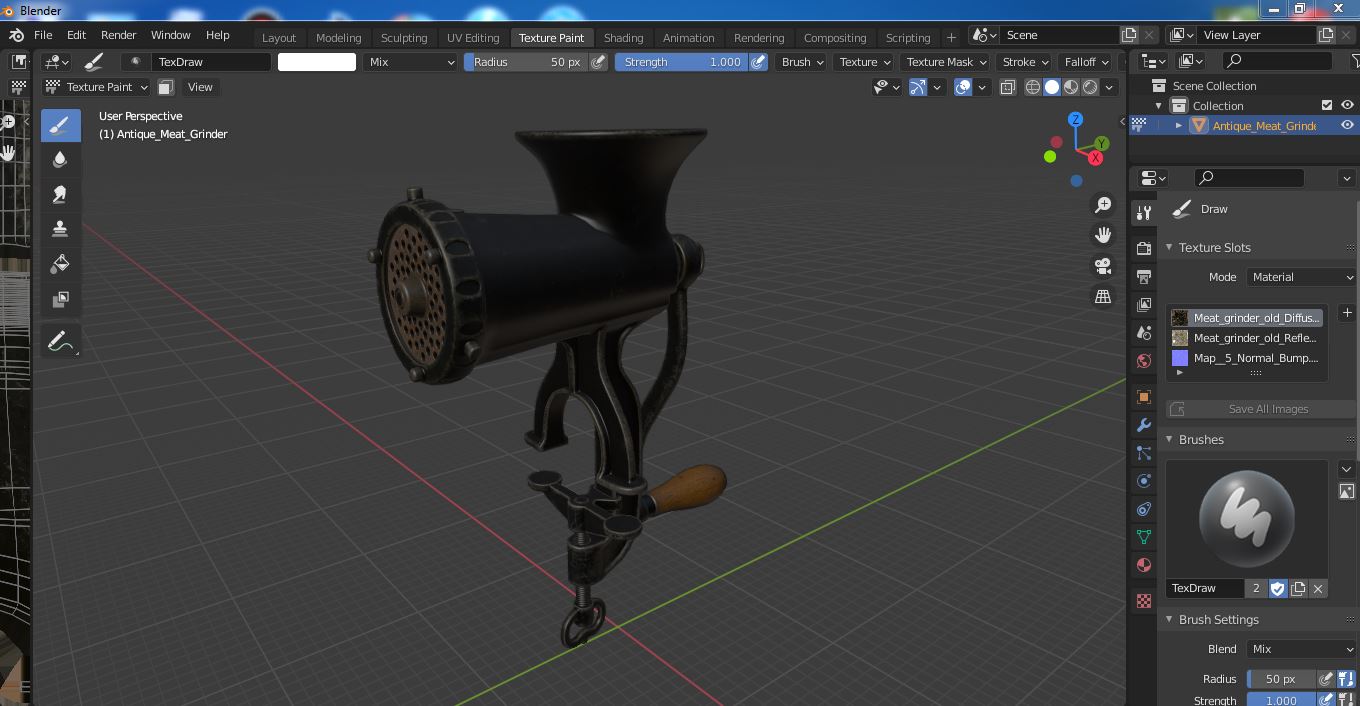Select the Annotate tool
Viewport: 1360px width, 706px height.
pos(60,342)
